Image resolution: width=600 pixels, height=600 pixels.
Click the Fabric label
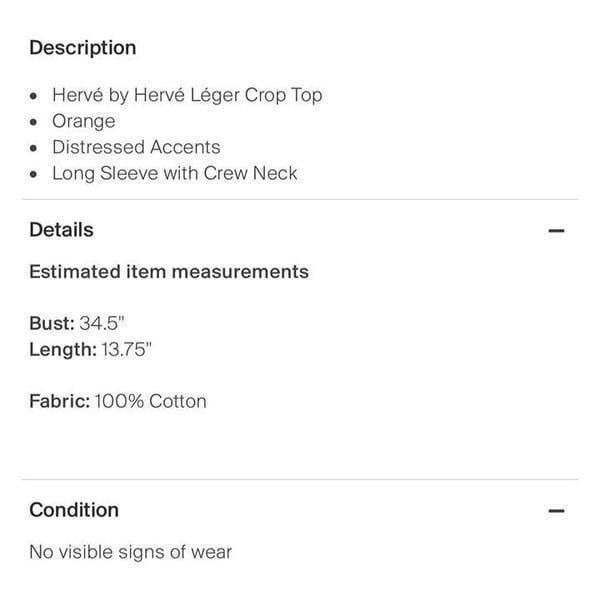click(x=60, y=401)
